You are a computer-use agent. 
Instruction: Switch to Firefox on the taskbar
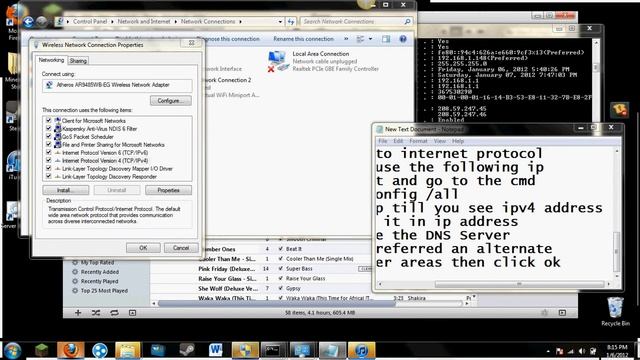click(71, 350)
